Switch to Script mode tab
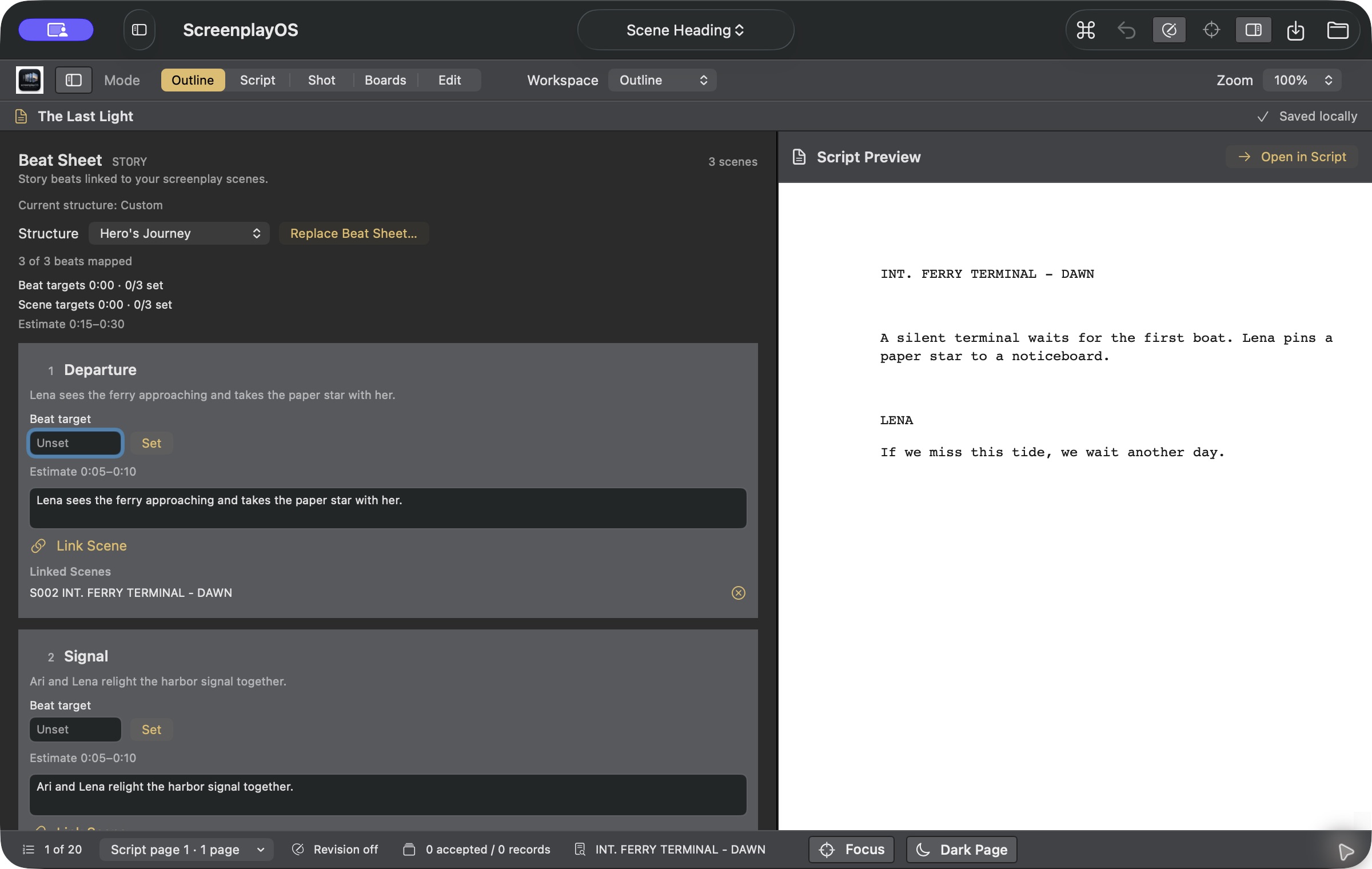1372x869 pixels. pos(257,80)
